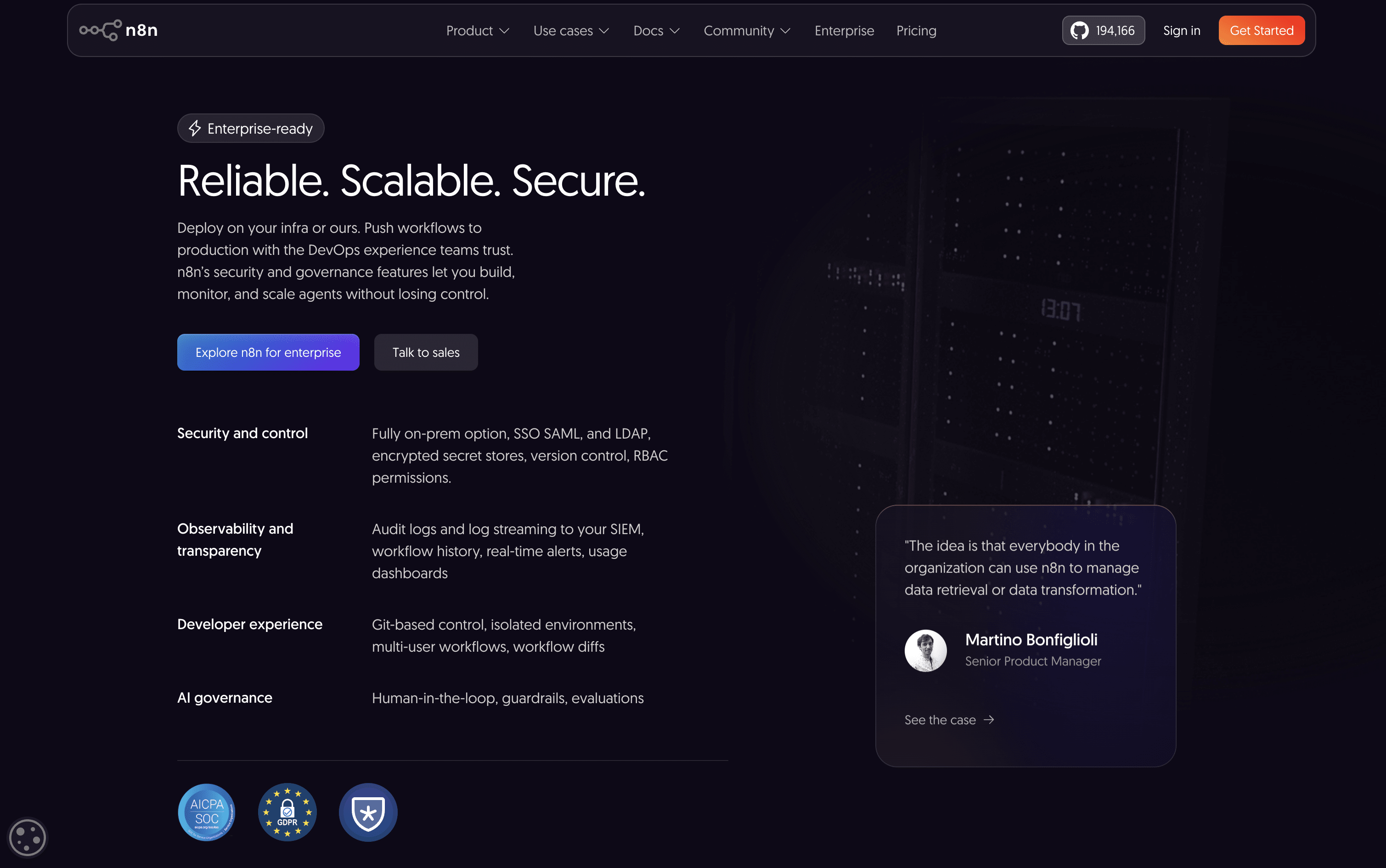Click the lightning bolt Enterprise-ready icon

coord(195,128)
